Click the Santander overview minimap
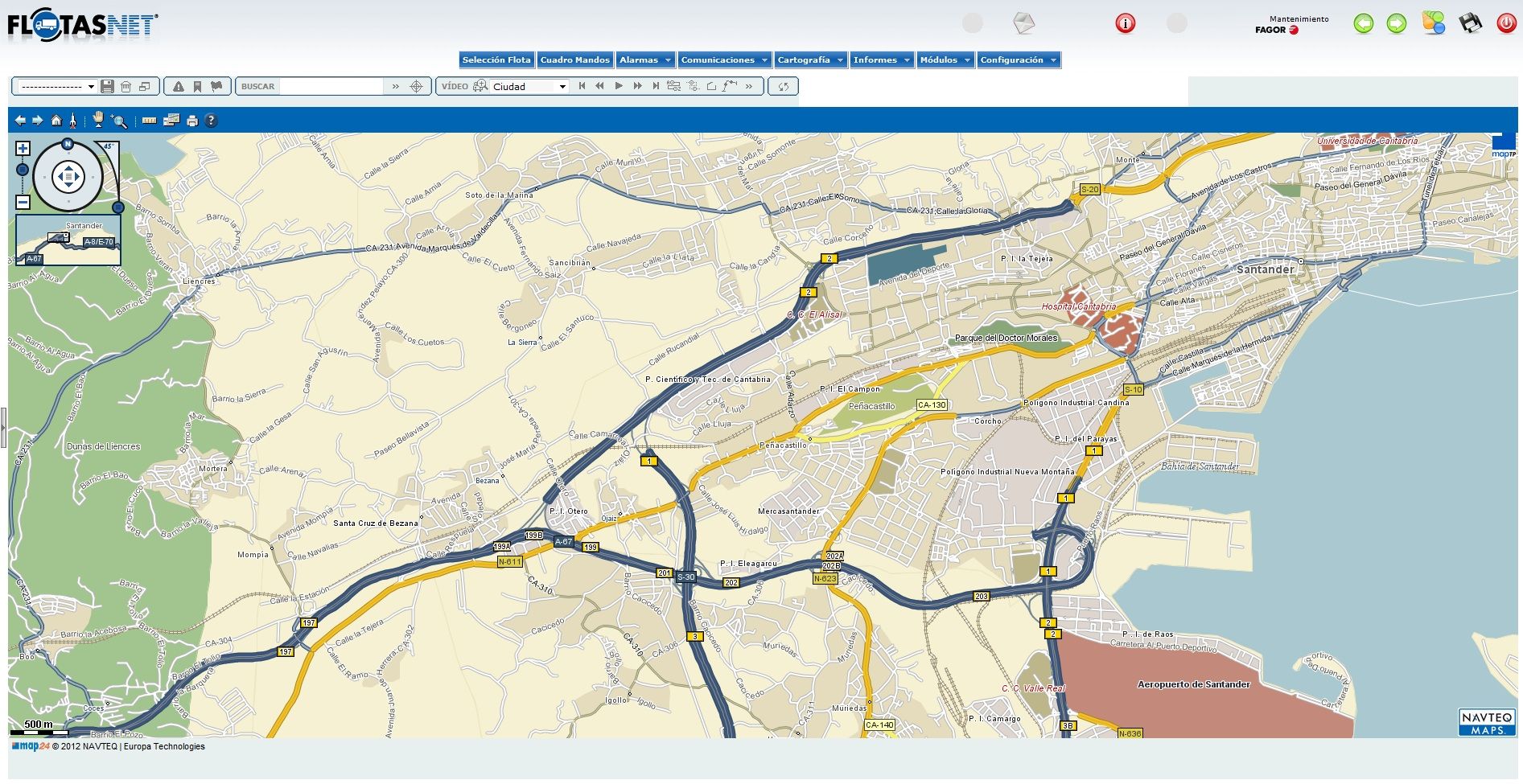Image resolution: width=1523 pixels, height=784 pixels. pyautogui.click(x=68, y=240)
